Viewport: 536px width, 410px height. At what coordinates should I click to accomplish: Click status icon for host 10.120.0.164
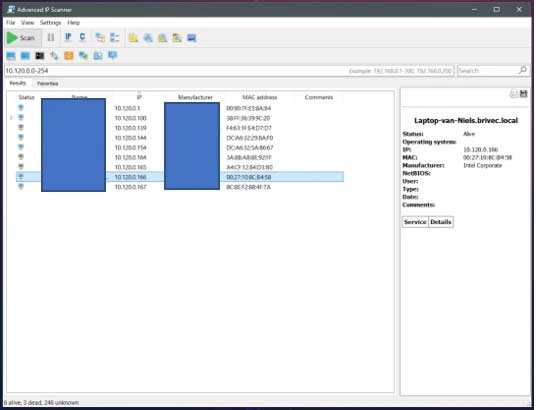21,157
